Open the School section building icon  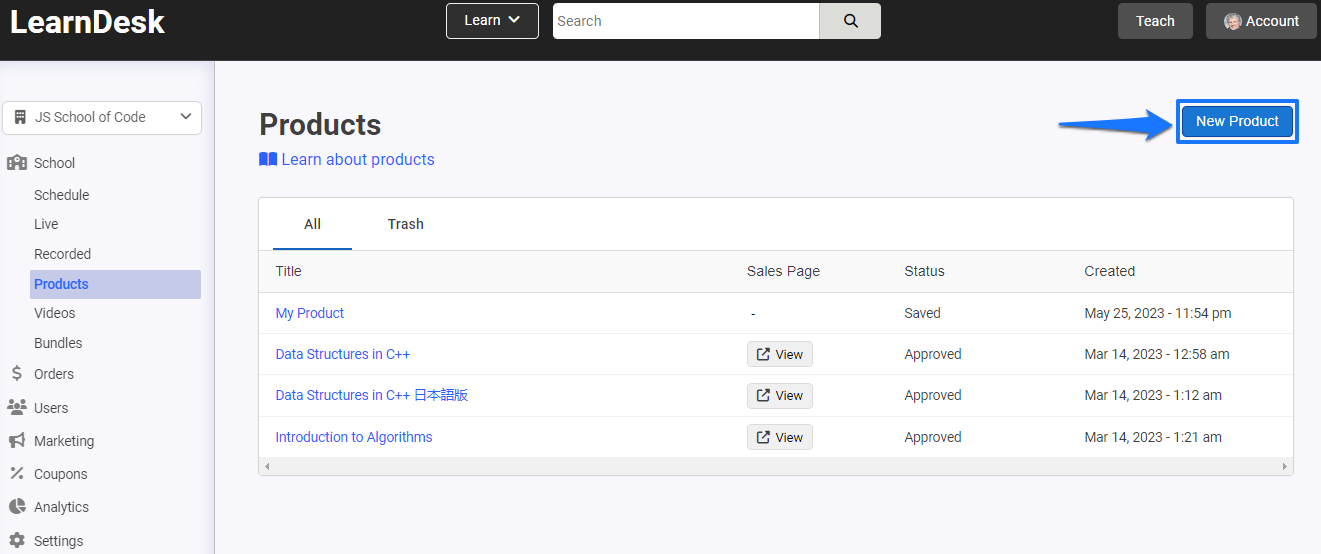17,163
